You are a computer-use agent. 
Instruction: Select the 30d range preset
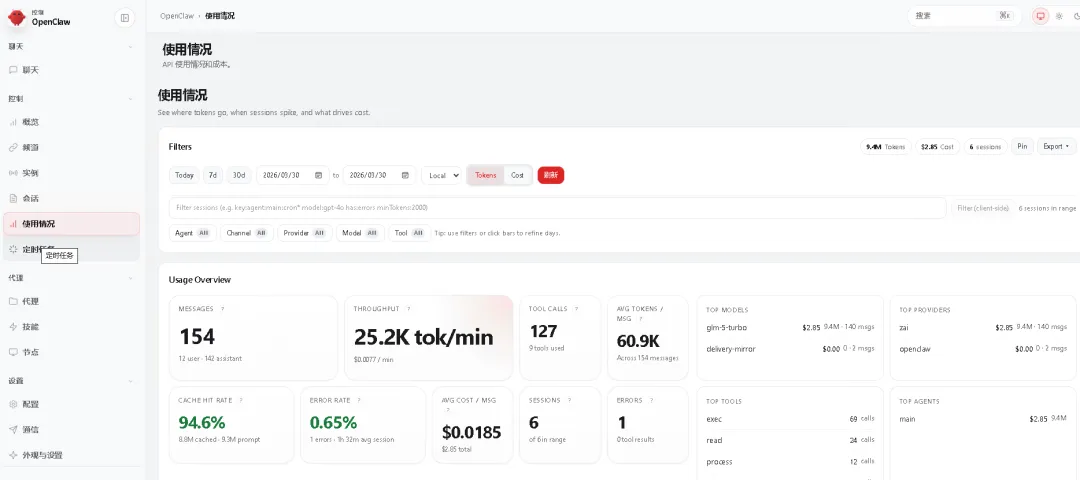pos(238,176)
